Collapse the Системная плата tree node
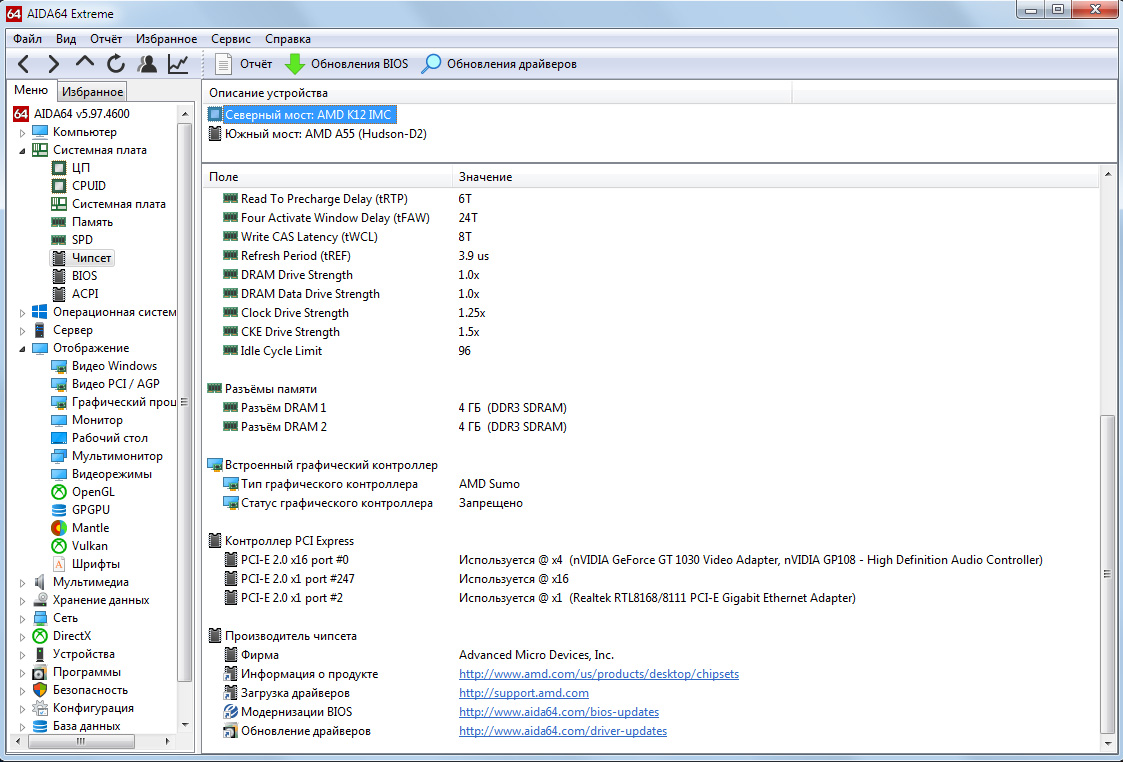 pos(22,150)
